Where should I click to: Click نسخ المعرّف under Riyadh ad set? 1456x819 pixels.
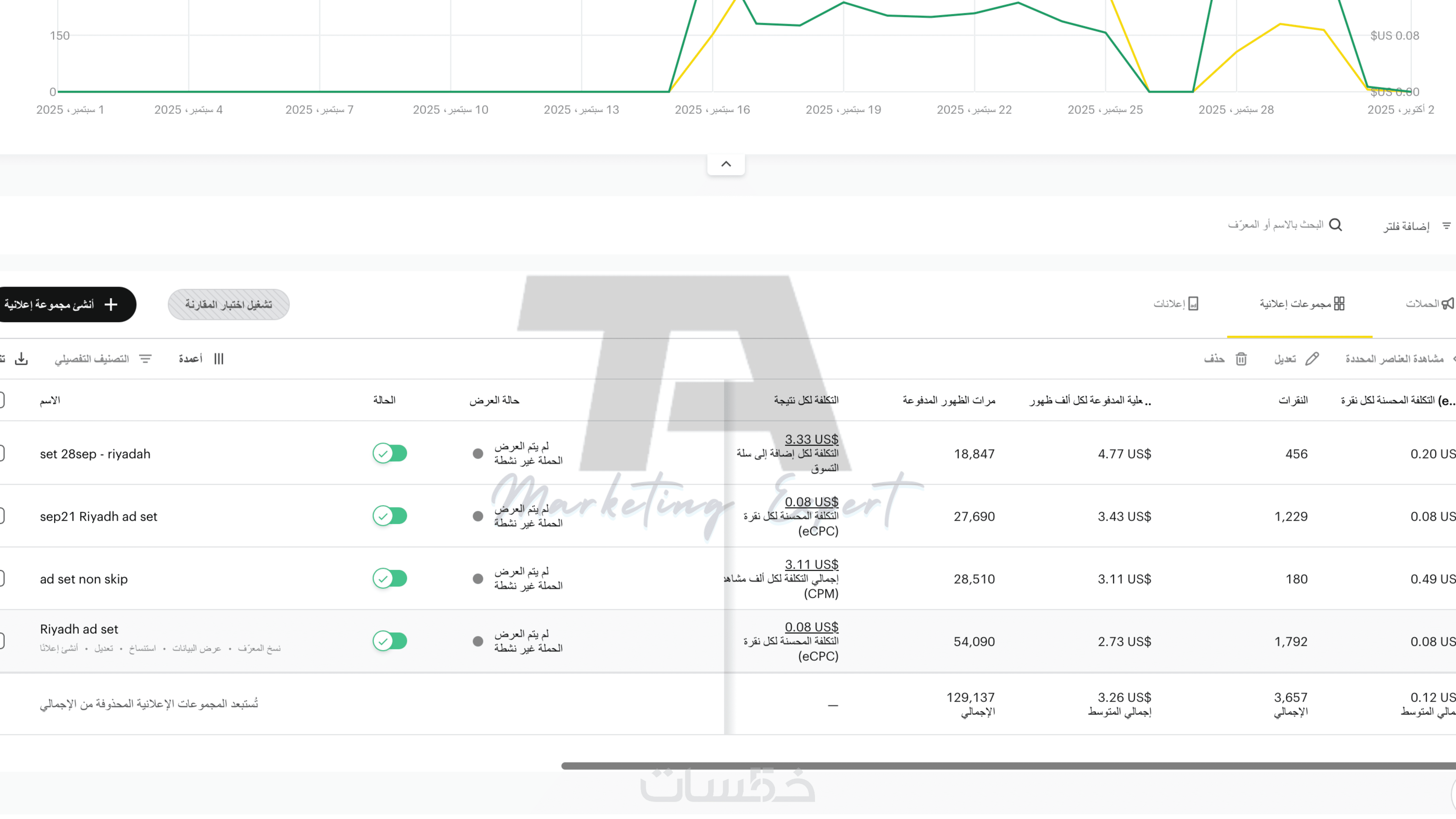pyautogui.click(x=259, y=648)
